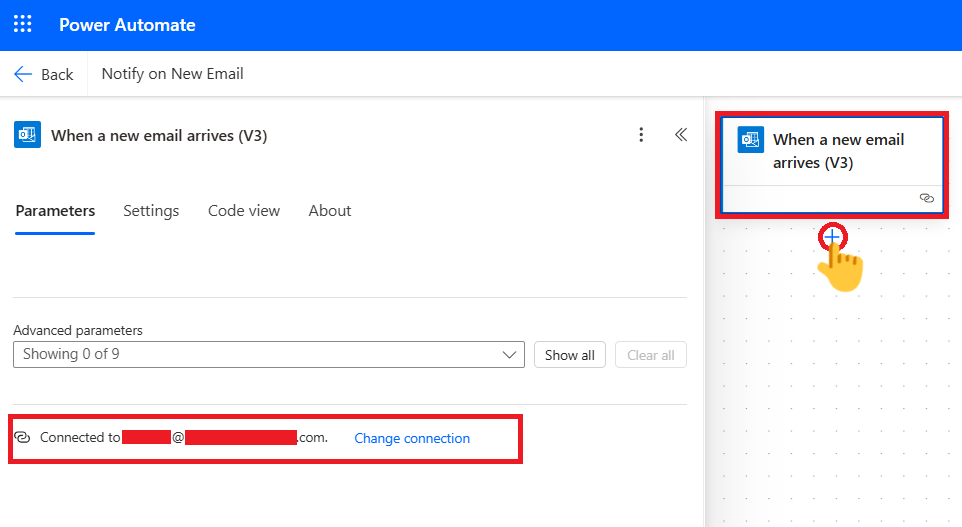Click the connection link icon on trigger card
Image resolution: width=962 pixels, height=527 pixels.
926,199
